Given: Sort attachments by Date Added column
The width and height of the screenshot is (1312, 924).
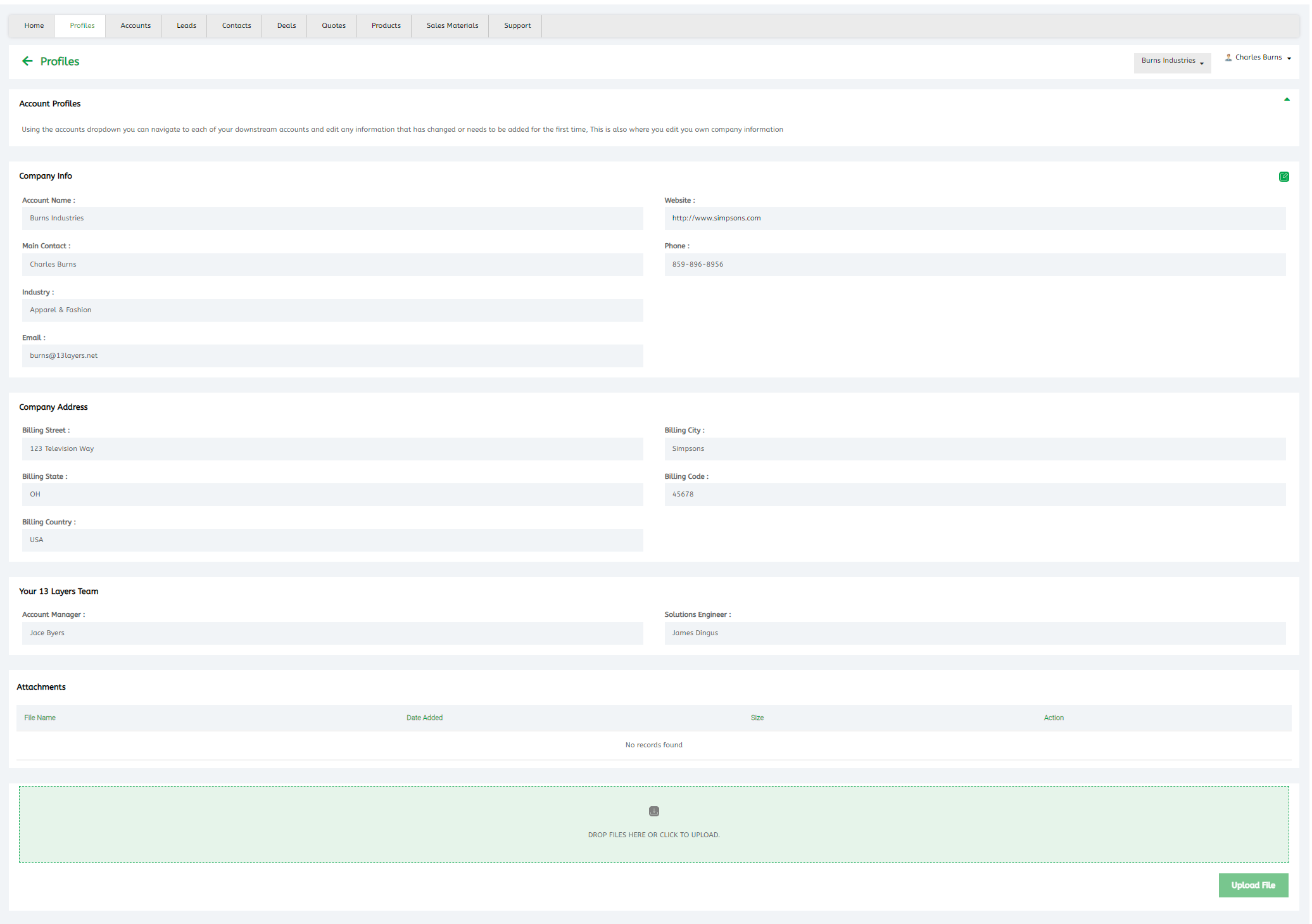Looking at the screenshot, I should (x=424, y=718).
